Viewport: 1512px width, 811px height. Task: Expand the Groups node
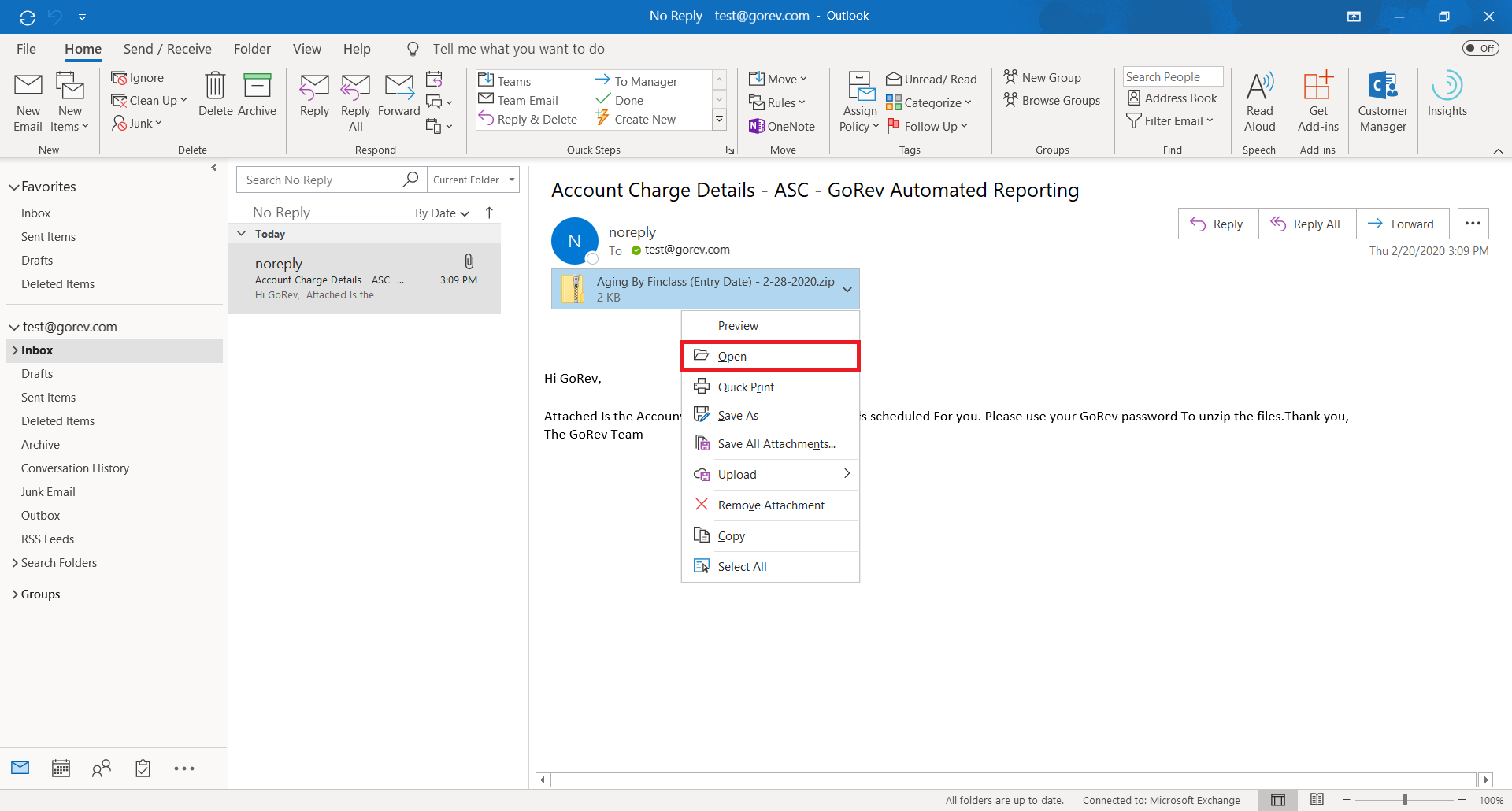coord(15,594)
